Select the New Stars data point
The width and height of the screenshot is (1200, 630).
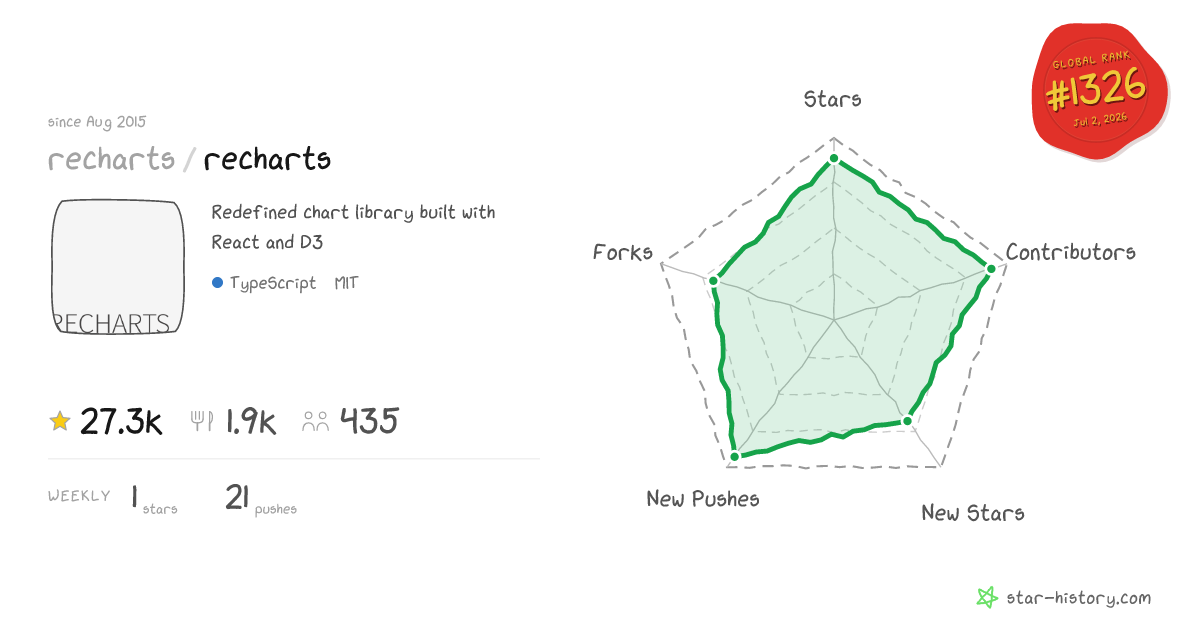click(x=908, y=421)
